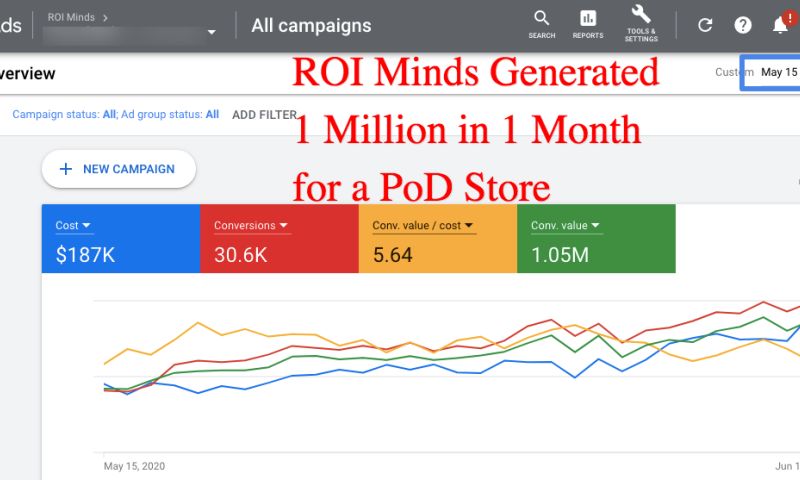Select the Overview page heading
Image resolution: width=800 pixels, height=480 pixels.
(x=28, y=74)
